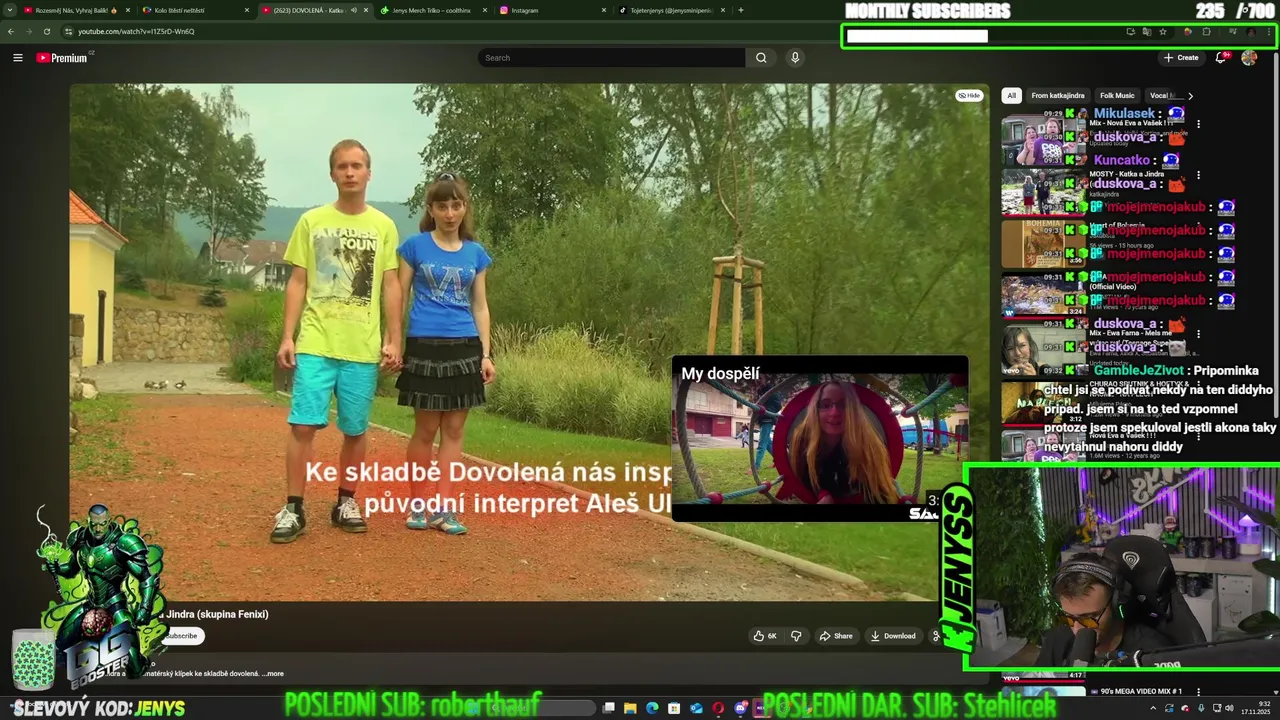Open Chrome media controls icon
This screenshot has width=1280, height=720.
click(x=1233, y=32)
